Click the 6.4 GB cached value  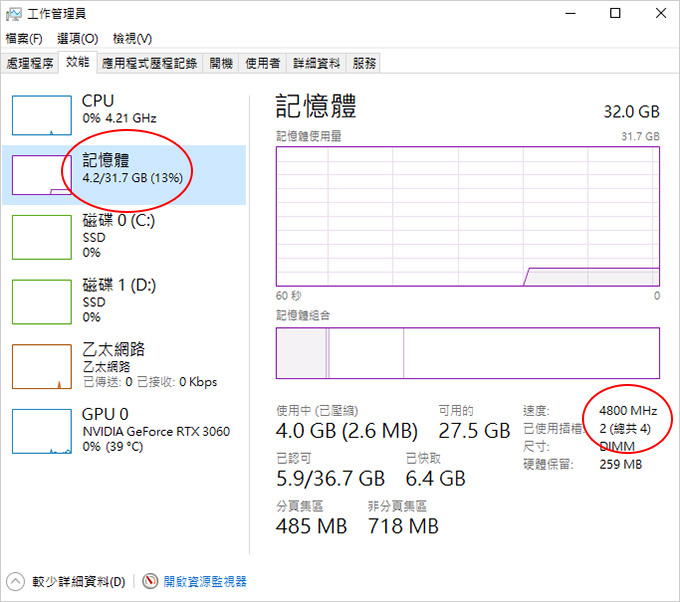pos(435,479)
